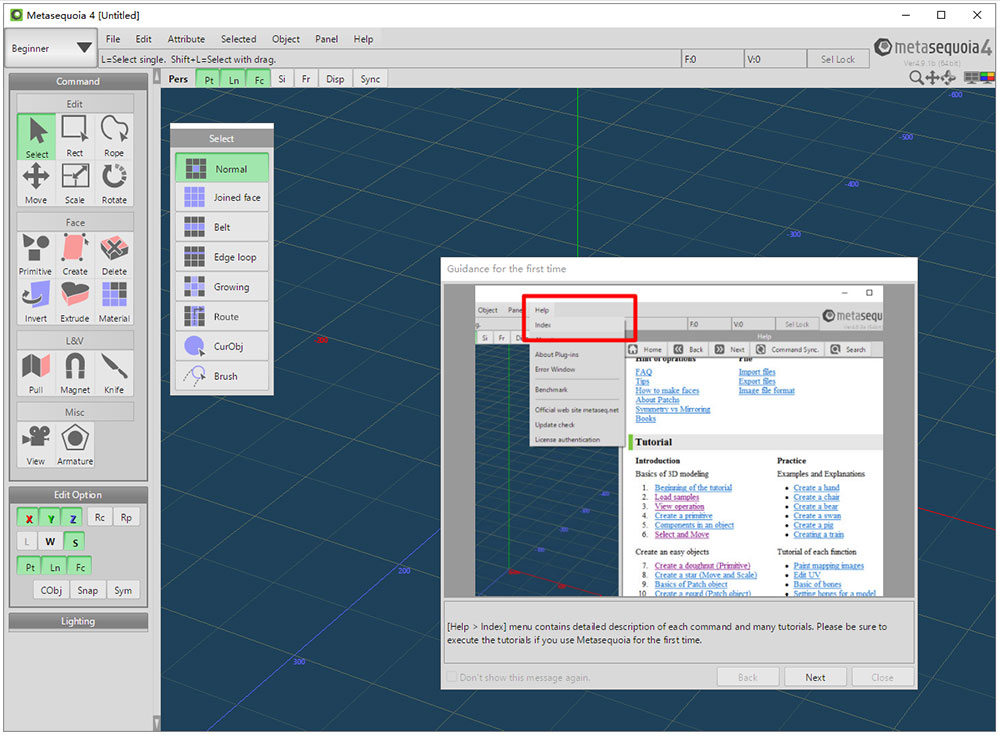Pick the Knife tool
The width and height of the screenshot is (1000, 735).
[114, 373]
